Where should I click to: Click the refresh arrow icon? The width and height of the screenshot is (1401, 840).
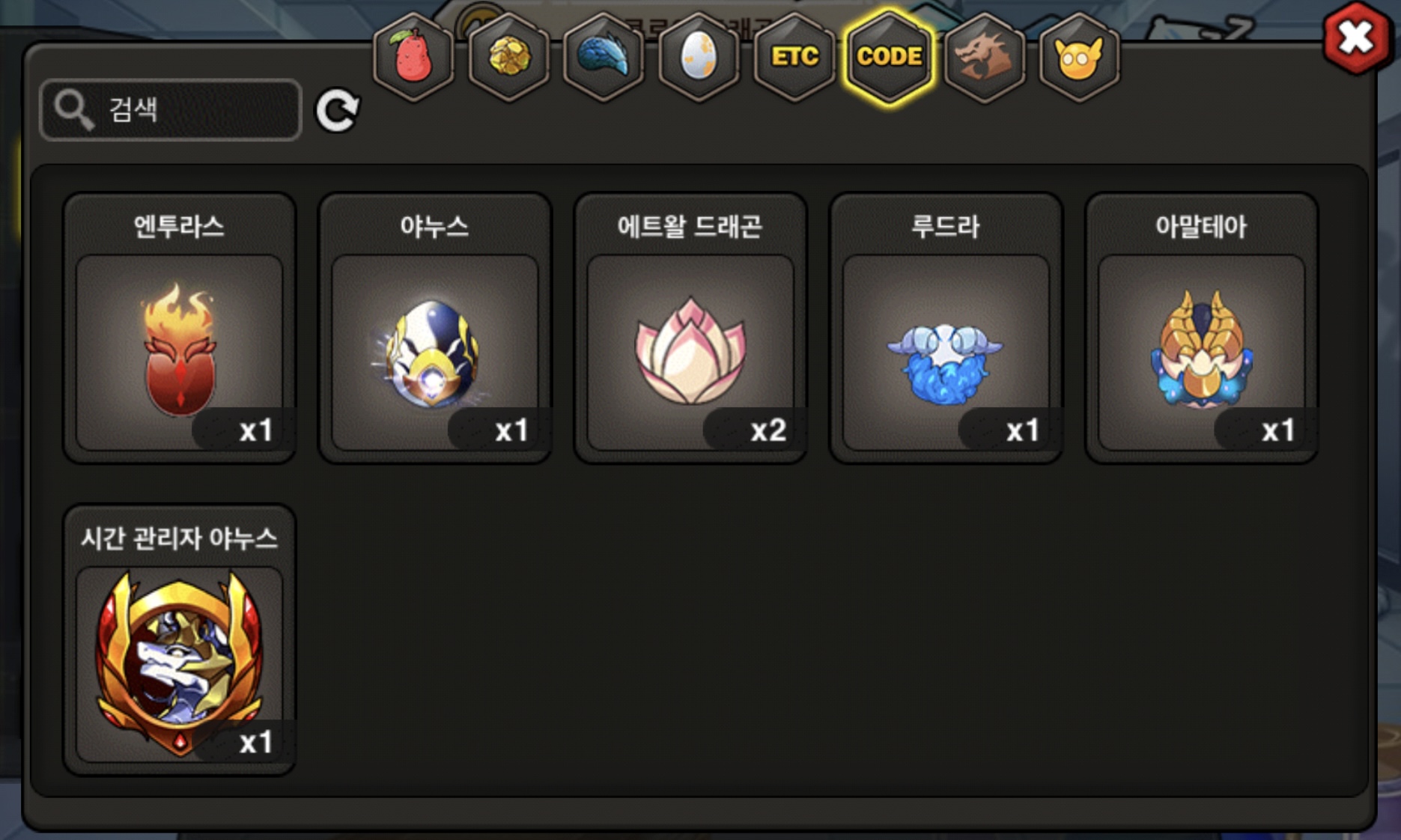click(x=337, y=111)
